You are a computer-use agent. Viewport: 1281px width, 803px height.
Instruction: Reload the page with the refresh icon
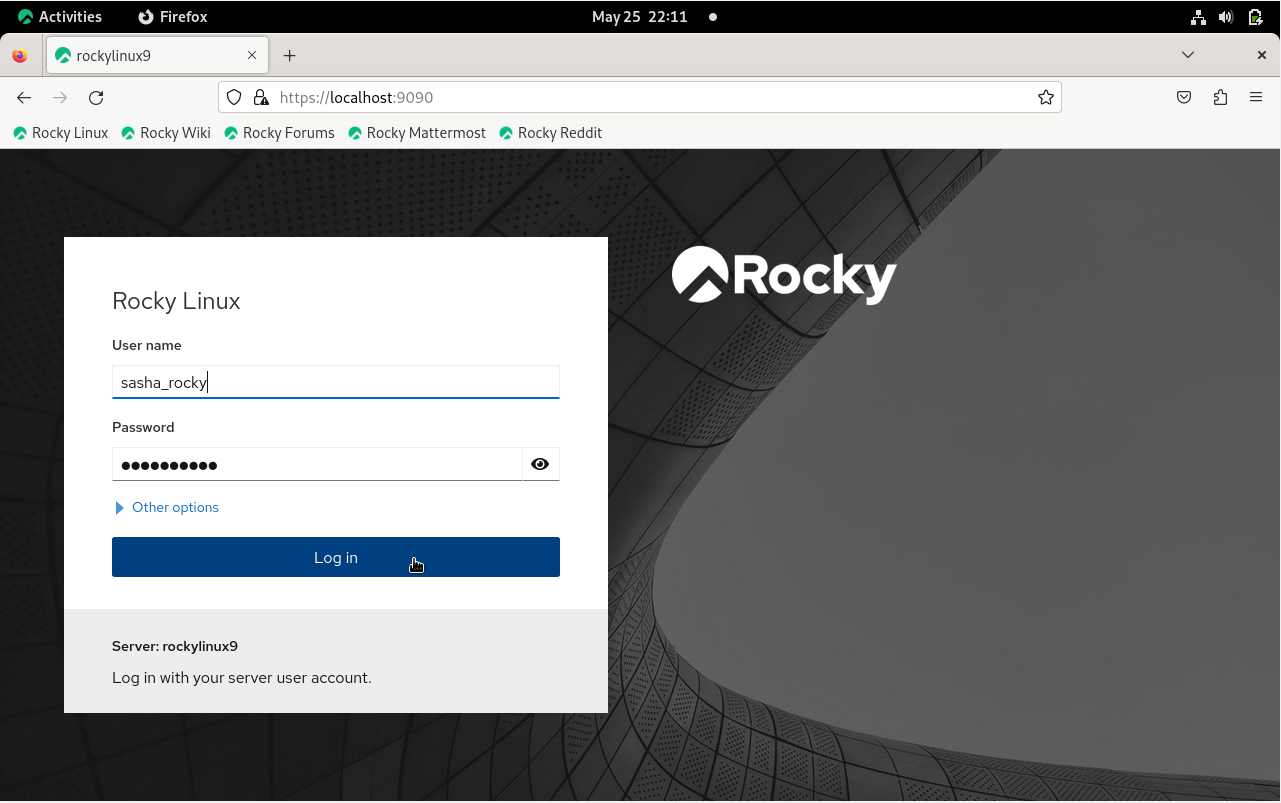pyautogui.click(x=96, y=97)
